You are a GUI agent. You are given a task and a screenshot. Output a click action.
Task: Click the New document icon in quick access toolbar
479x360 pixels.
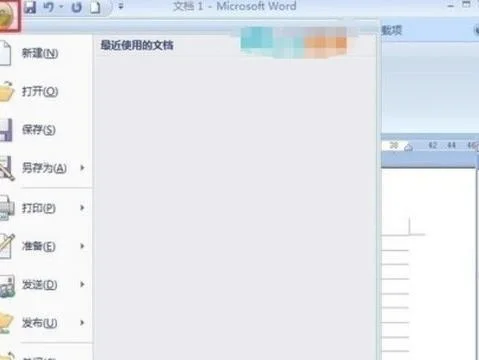click(x=95, y=7)
